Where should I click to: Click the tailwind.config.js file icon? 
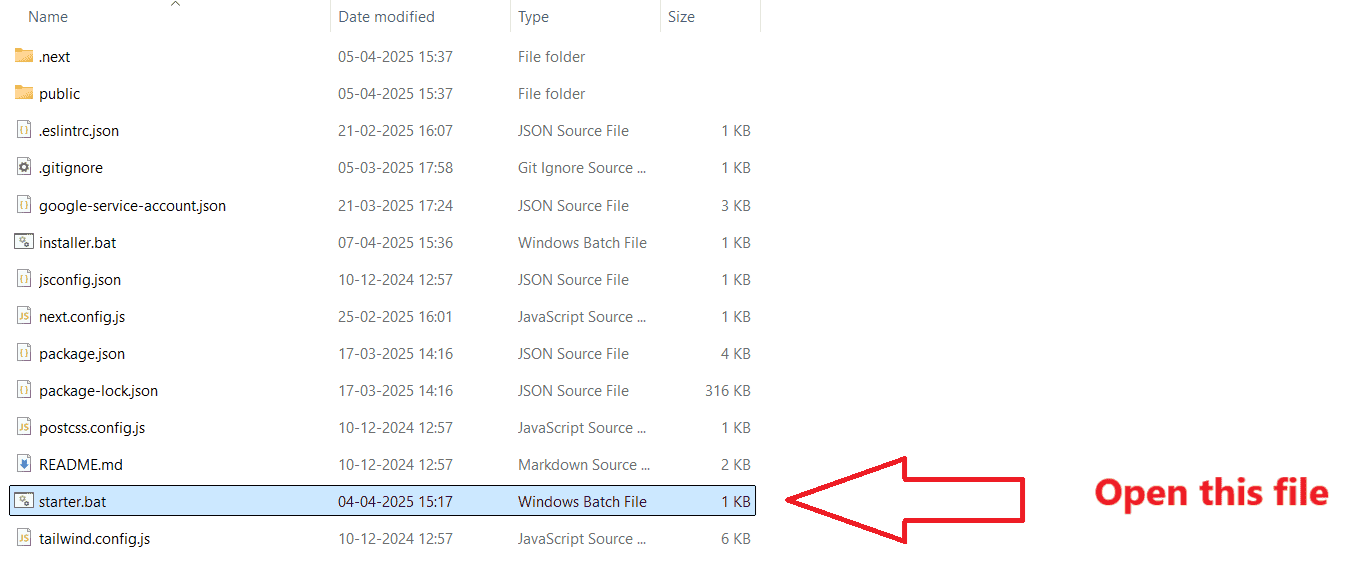(24, 538)
